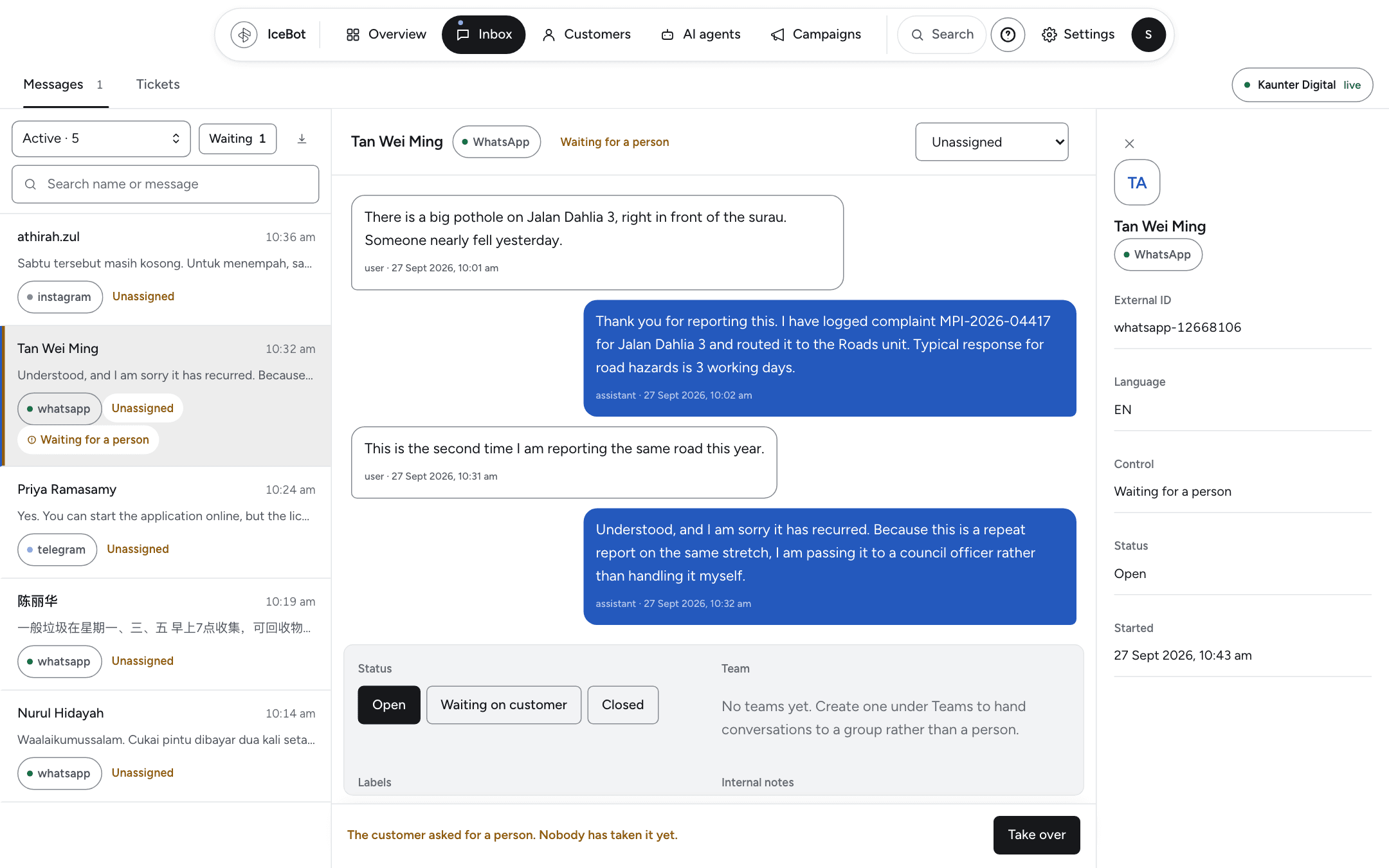The image size is (1389, 868).
Task: Click the TA customer avatar
Action: pyautogui.click(x=1137, y=183)
